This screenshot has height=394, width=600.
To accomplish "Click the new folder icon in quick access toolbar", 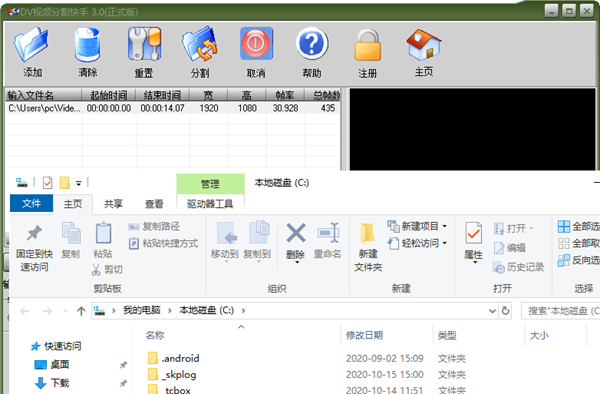I will point(65,183).
